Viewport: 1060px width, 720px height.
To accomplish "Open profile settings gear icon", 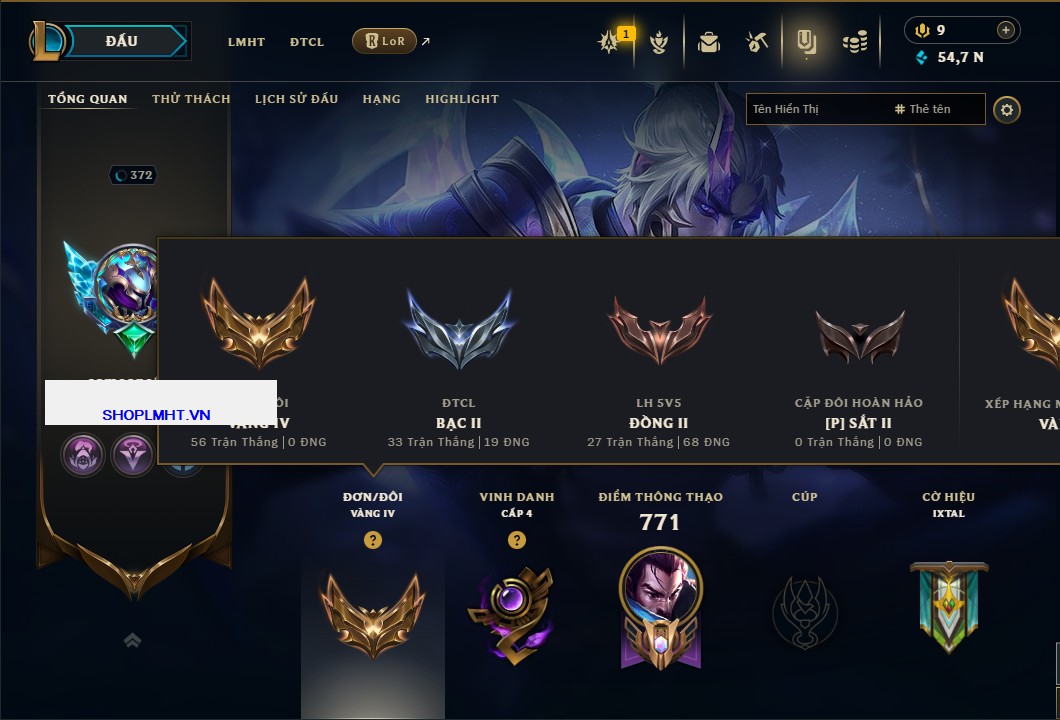I will click(x=1007, y=110).
